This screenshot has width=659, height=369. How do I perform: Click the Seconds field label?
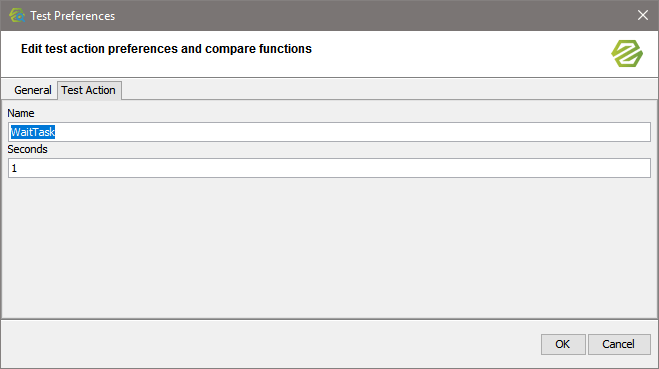coord(27,149)
